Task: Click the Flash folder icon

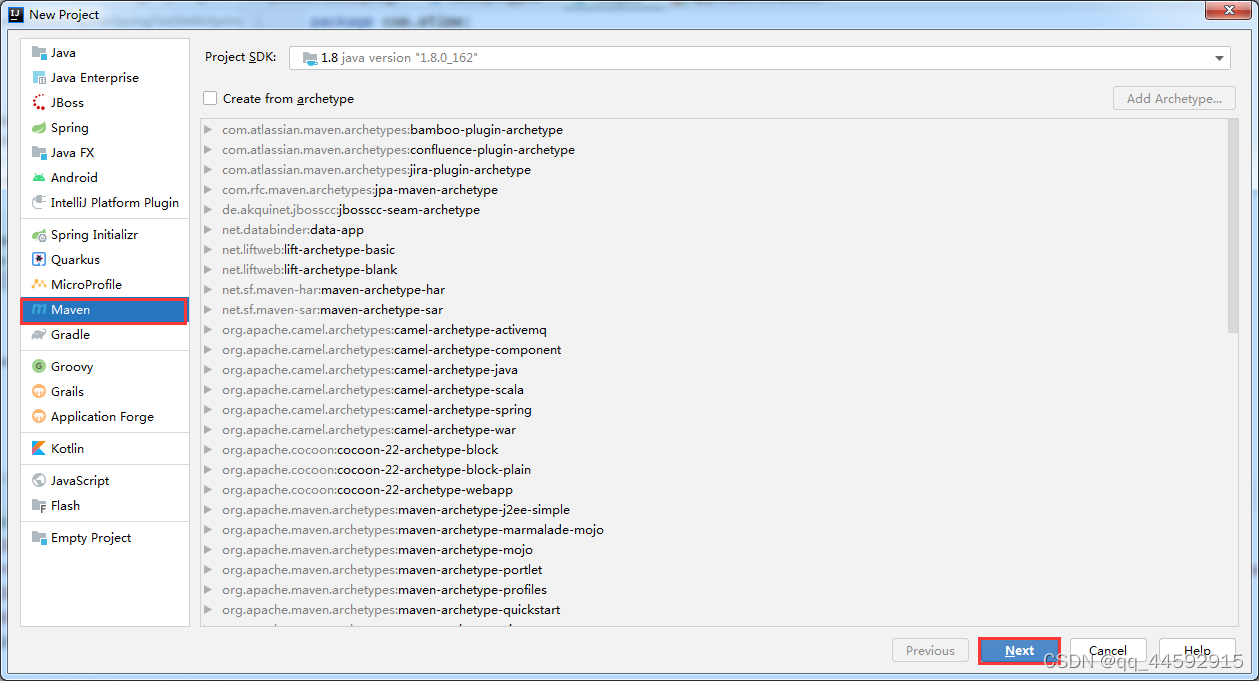Action: click(x=39, y=506)
